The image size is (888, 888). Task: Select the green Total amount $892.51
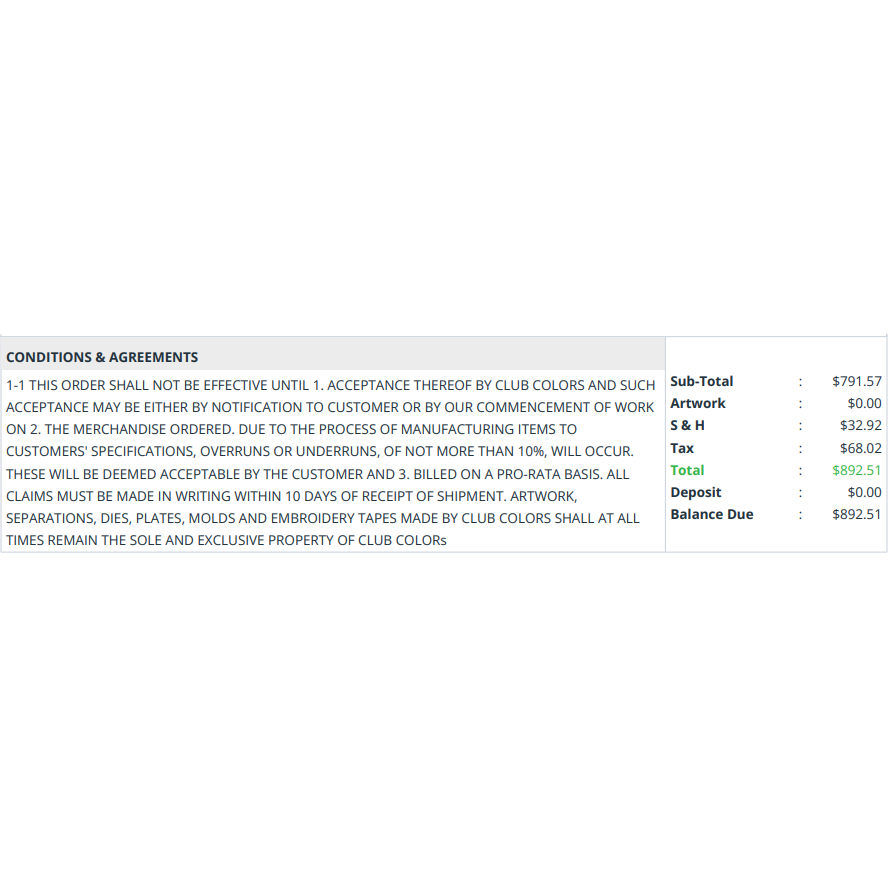pyautogui.click(x=857, y=471)
